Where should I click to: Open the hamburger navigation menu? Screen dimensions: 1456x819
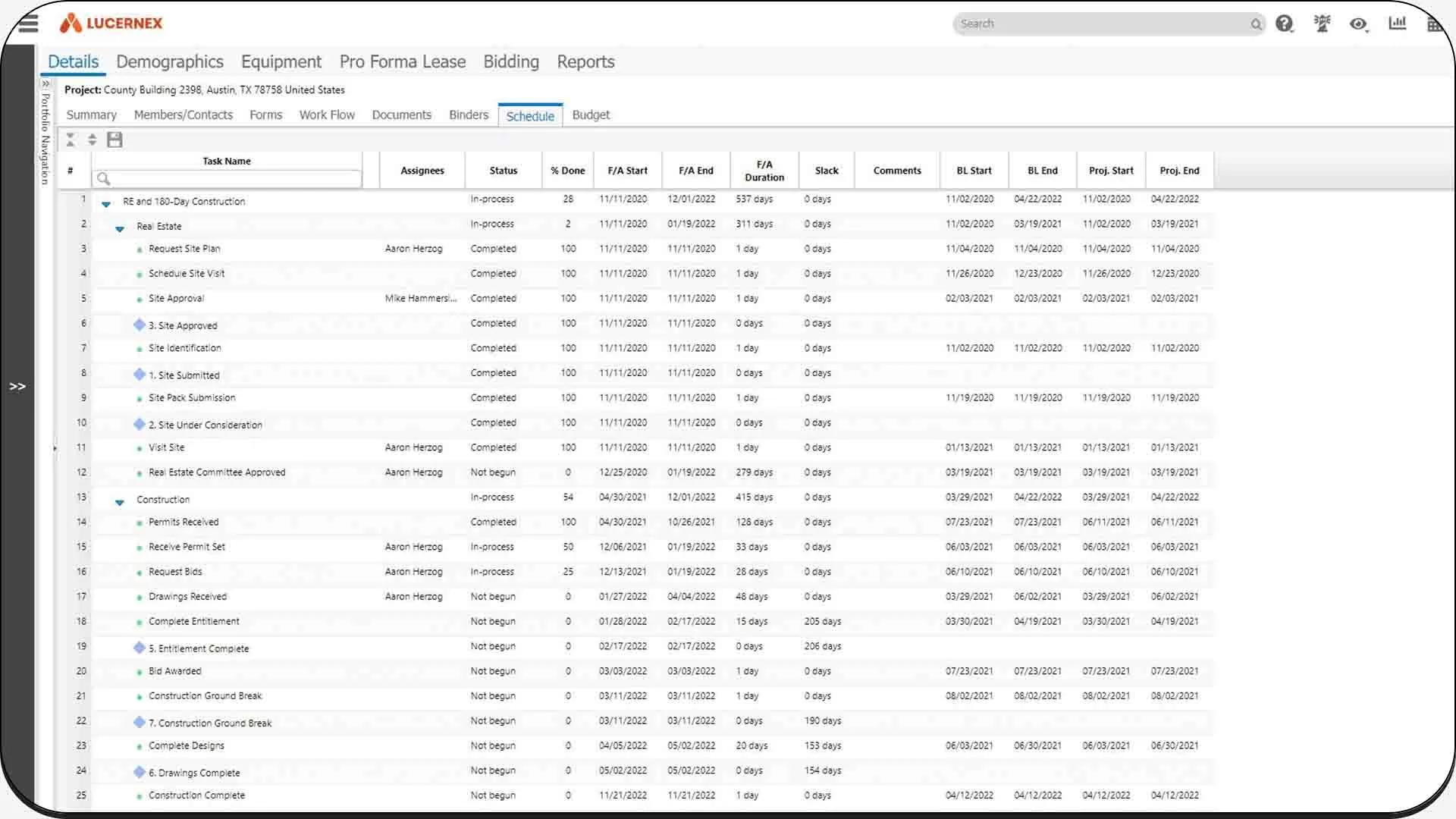[28, 24]
